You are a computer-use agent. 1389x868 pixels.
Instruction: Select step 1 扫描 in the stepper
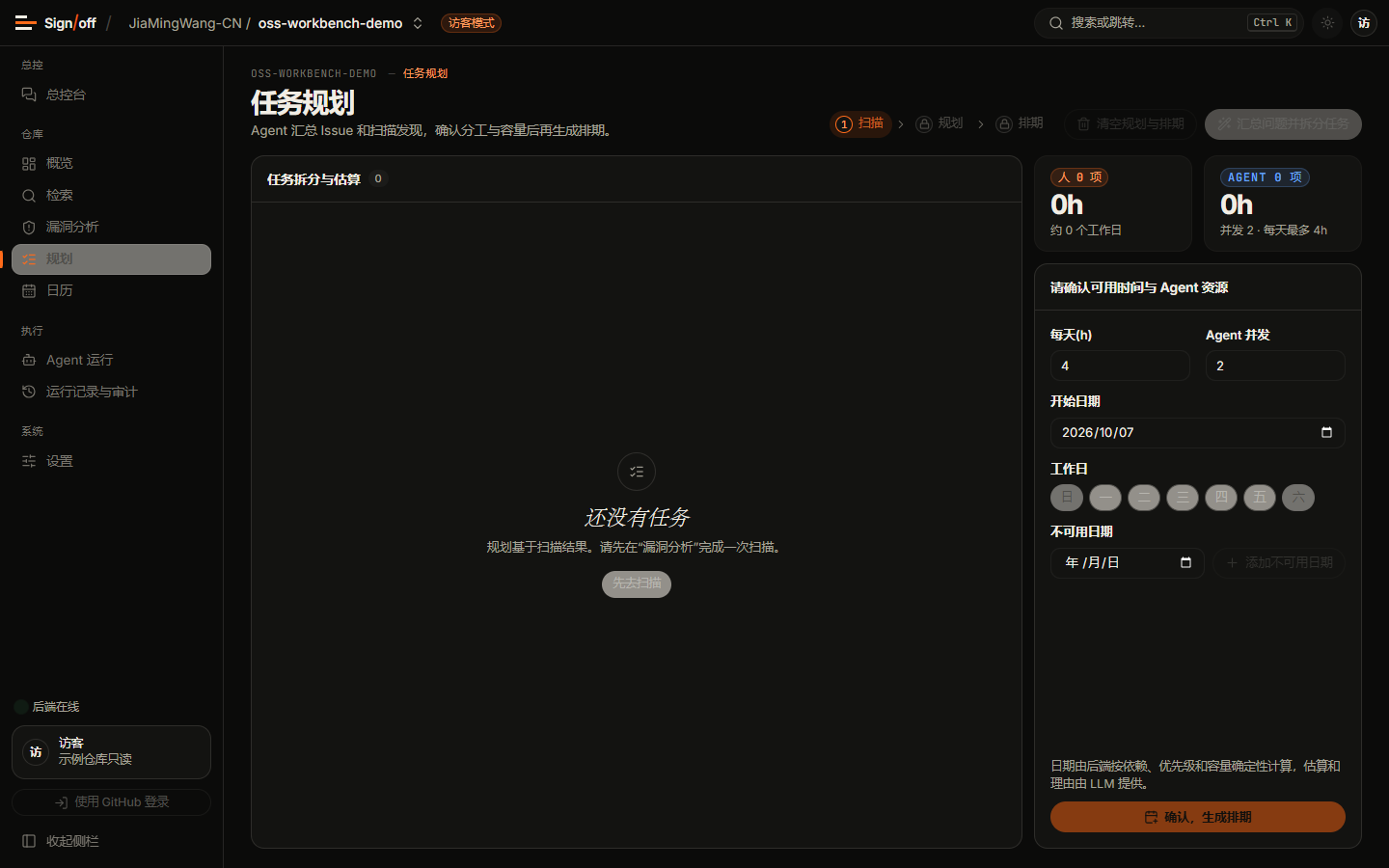pyautogui.click(x=860, y=123)
